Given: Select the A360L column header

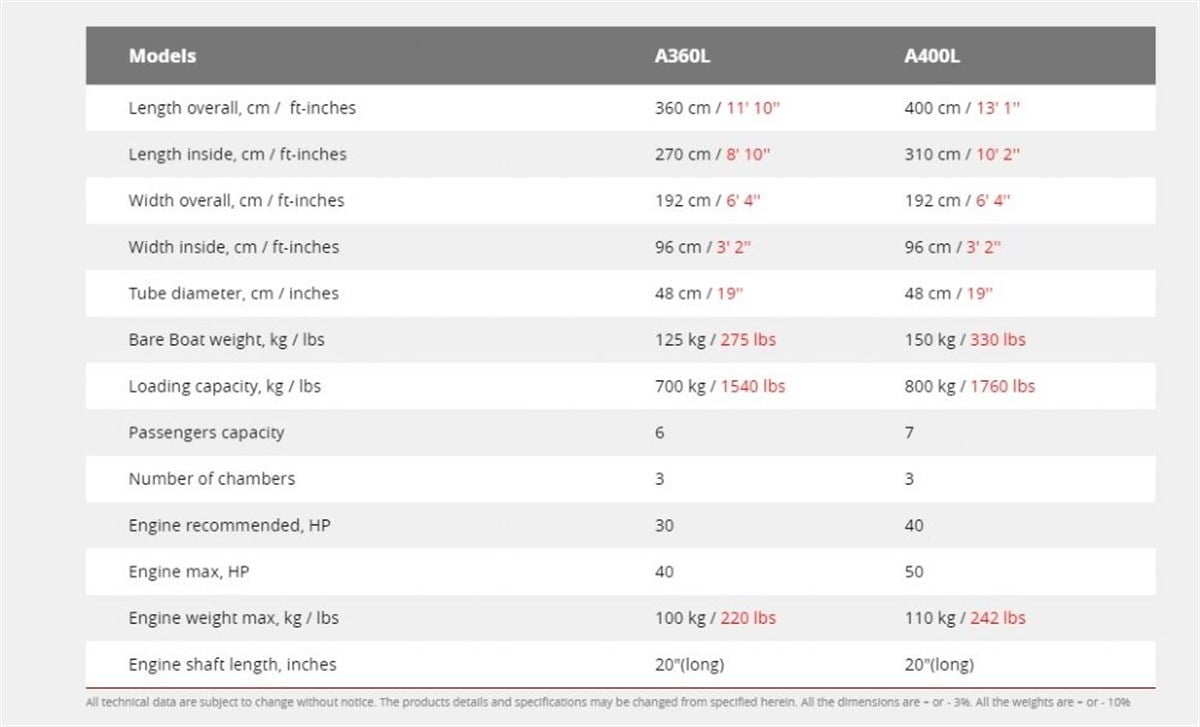Looking at the screenshot, I should (x=682, y=56).
